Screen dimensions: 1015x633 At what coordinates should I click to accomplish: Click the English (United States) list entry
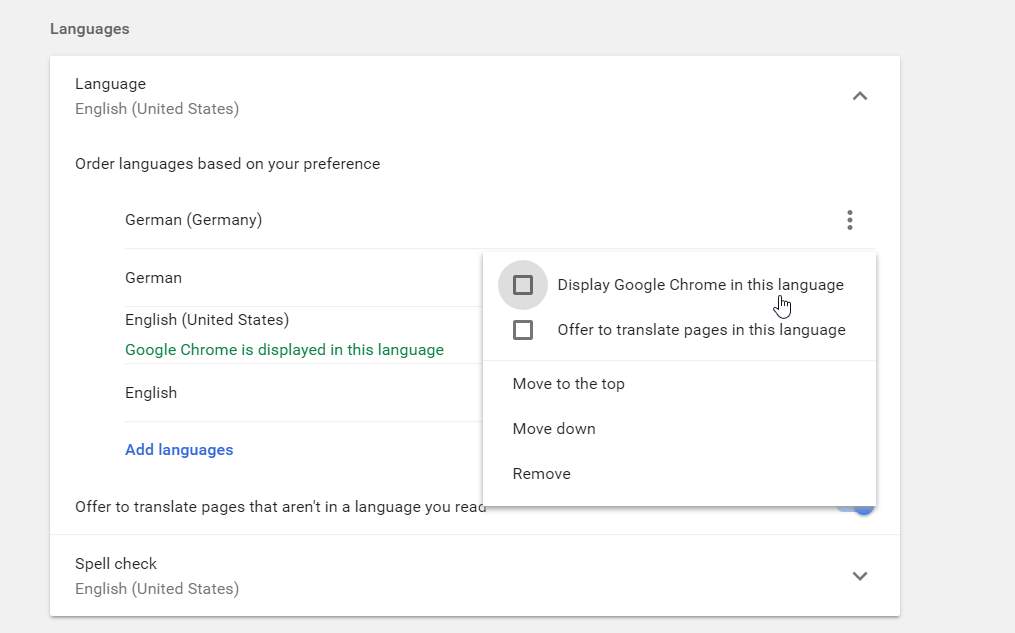pyautogui.click(x=207, y=320)
